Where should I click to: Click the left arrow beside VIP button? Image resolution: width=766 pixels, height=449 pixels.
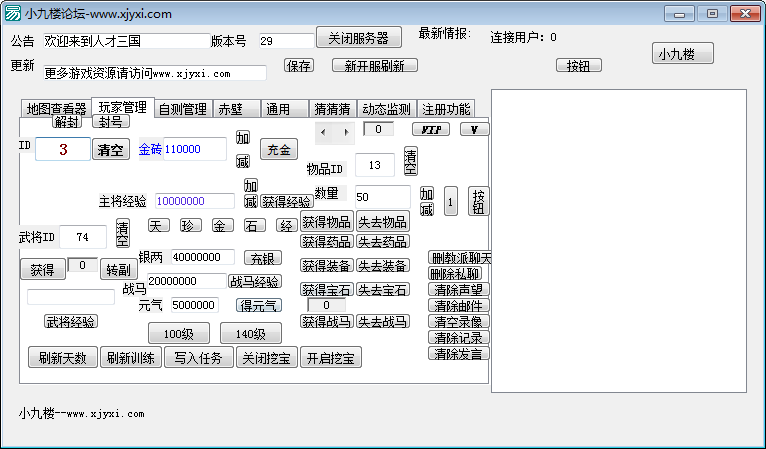pyautogui.click(x=324, y=131)
